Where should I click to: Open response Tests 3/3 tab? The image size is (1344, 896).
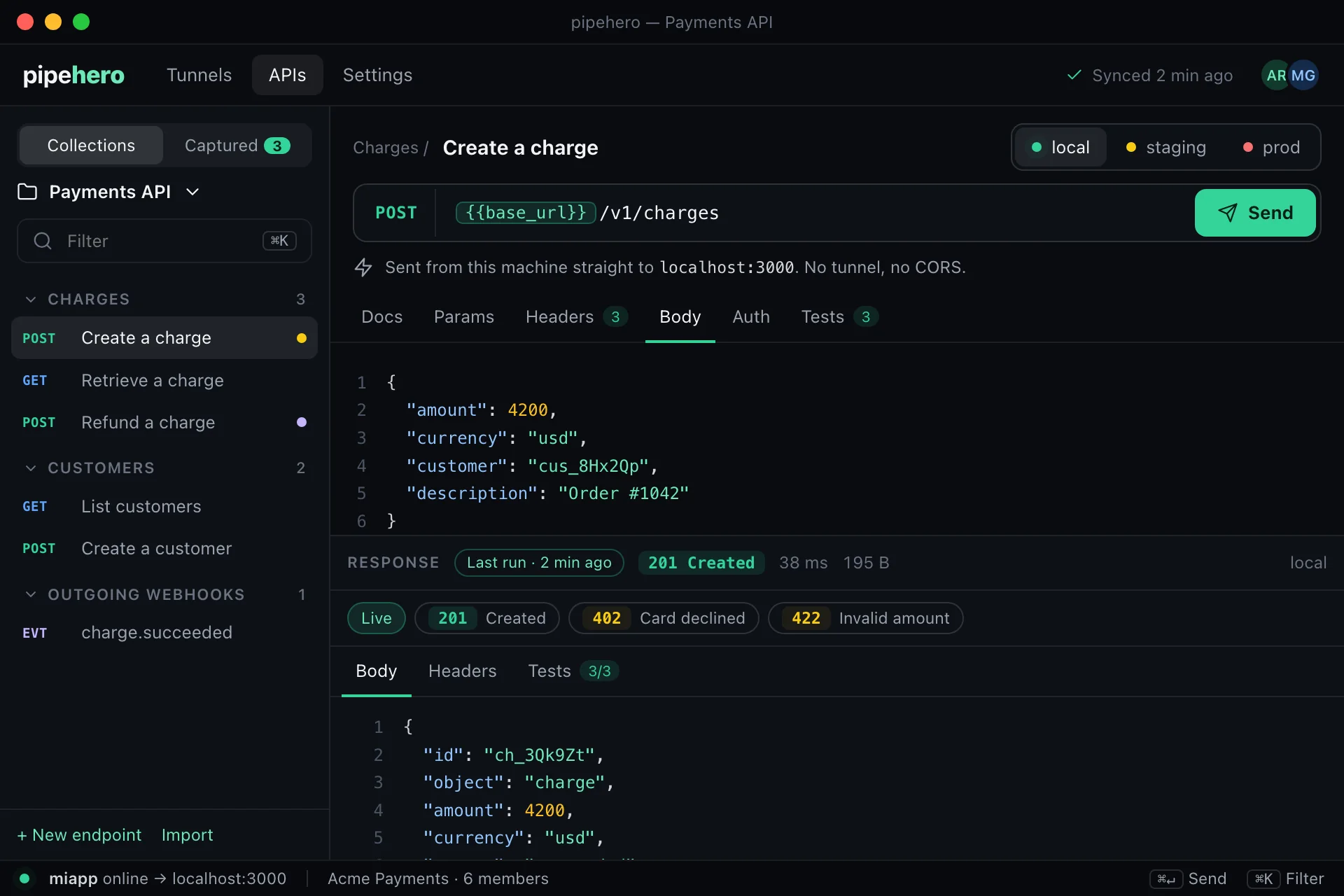click(573, 671)
